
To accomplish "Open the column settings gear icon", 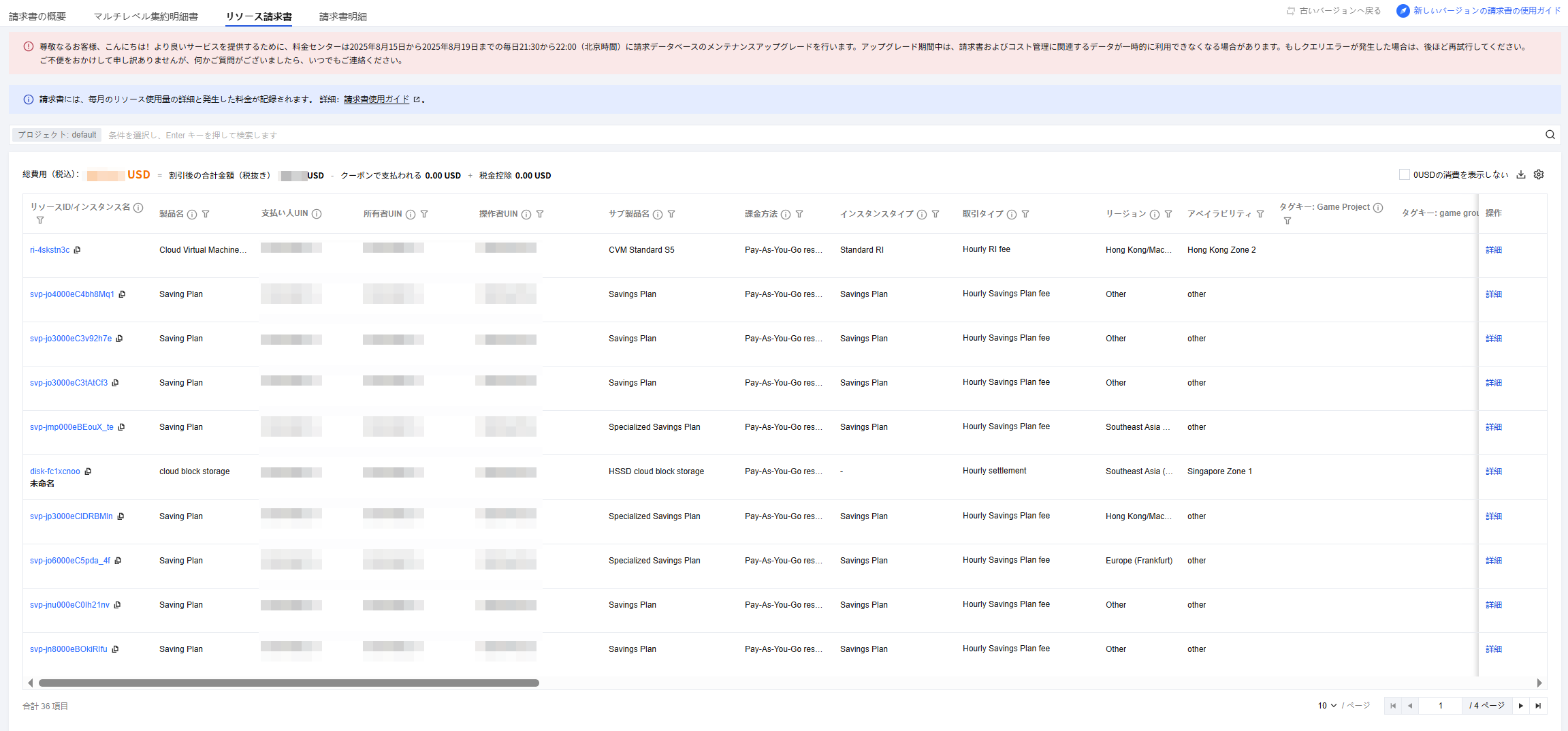I will [x=1538, y=175].
